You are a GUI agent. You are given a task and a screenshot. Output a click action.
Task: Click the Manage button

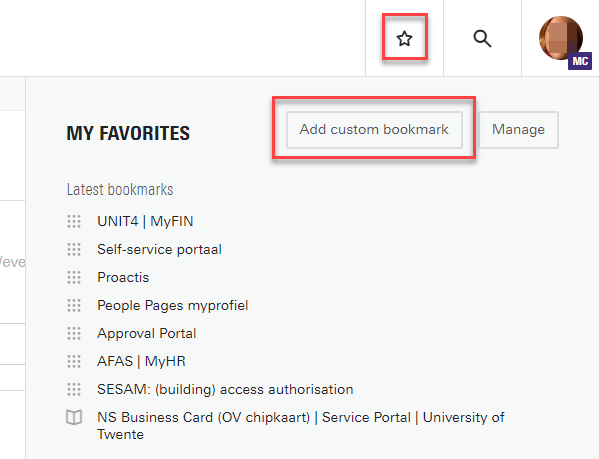[x=518, y=129]
